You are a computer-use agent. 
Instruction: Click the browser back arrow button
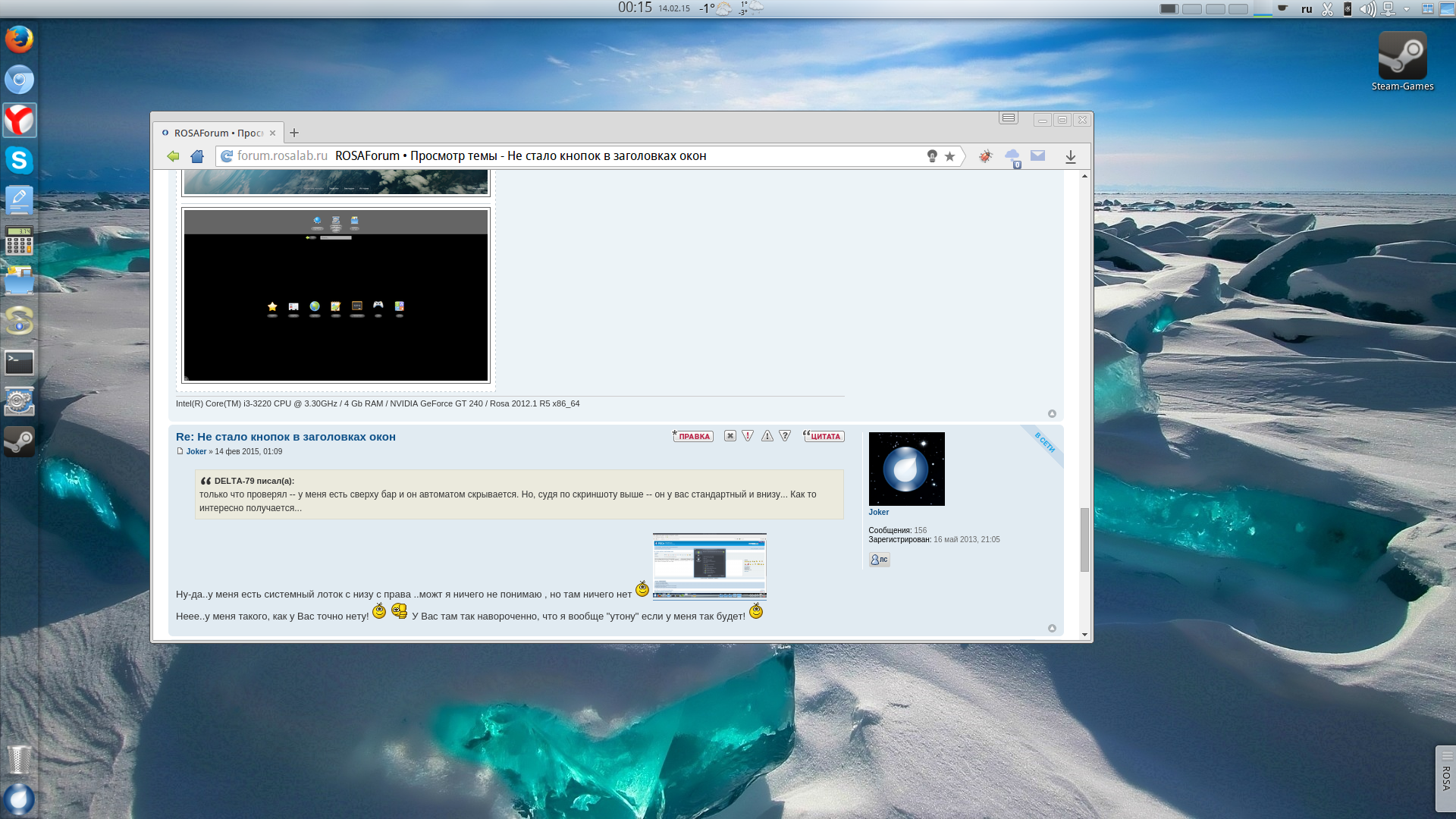(173, 156)
